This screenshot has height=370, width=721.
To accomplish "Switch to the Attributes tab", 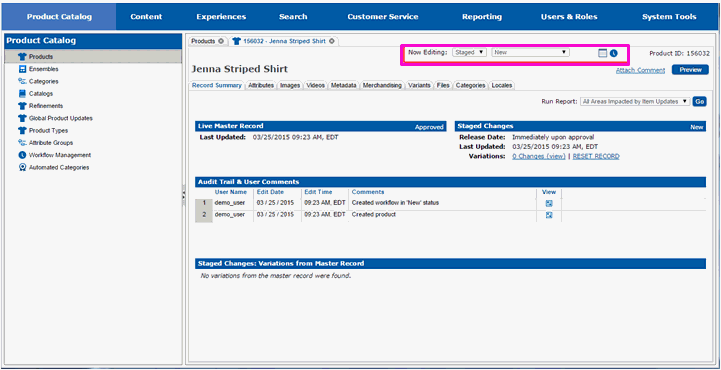I will coord(261,85).
